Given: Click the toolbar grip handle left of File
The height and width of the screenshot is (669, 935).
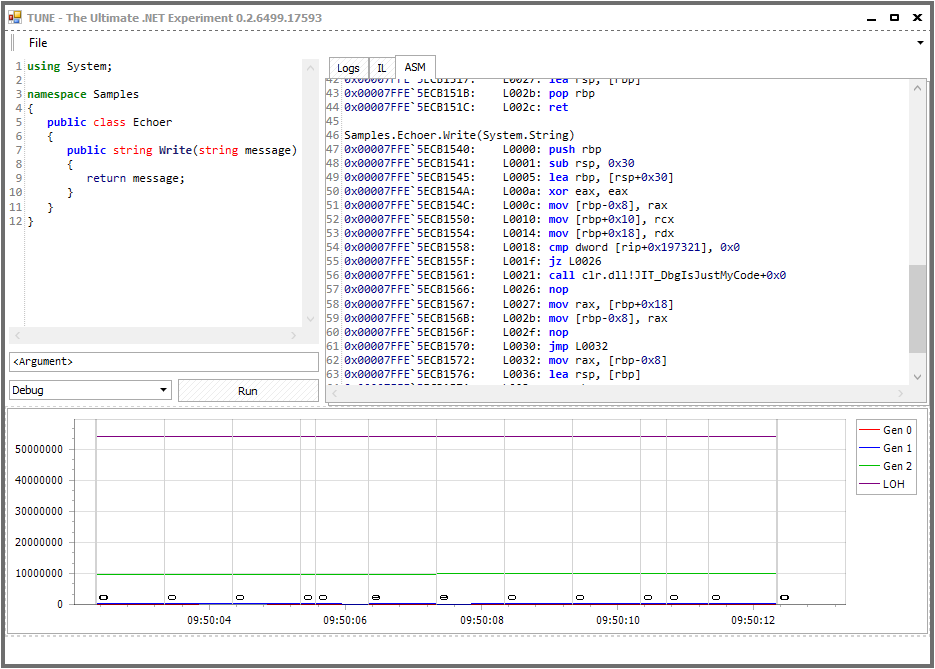Looking at the screenshot, I should click(13, 43).
